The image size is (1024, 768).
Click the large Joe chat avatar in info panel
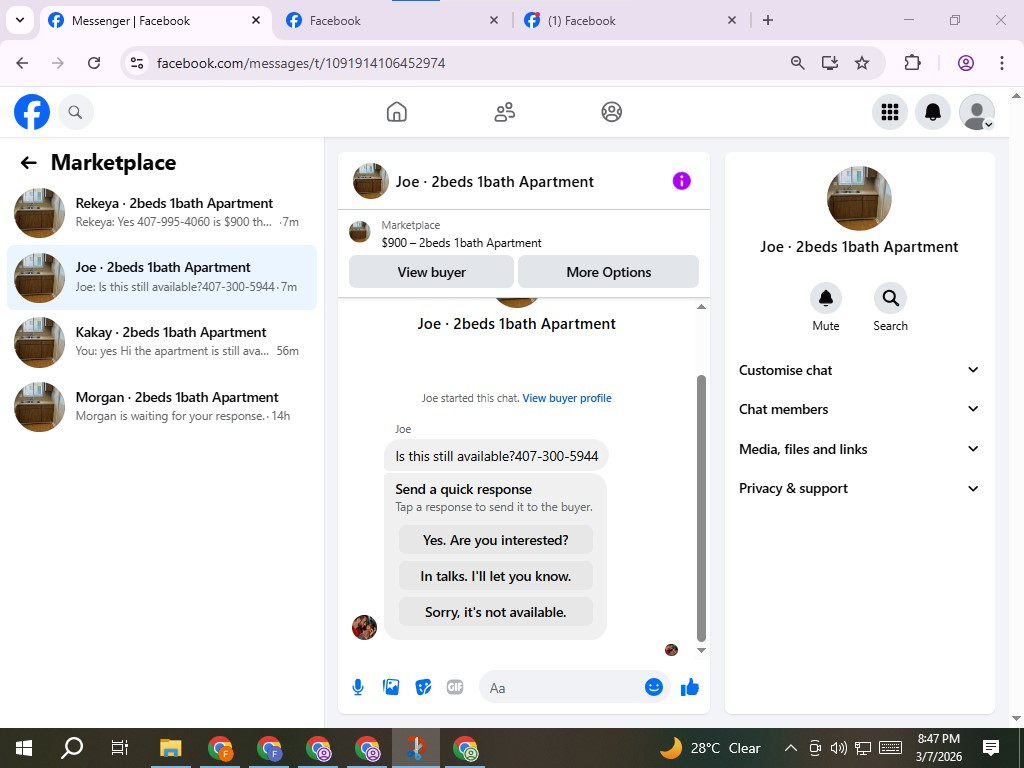859,198
